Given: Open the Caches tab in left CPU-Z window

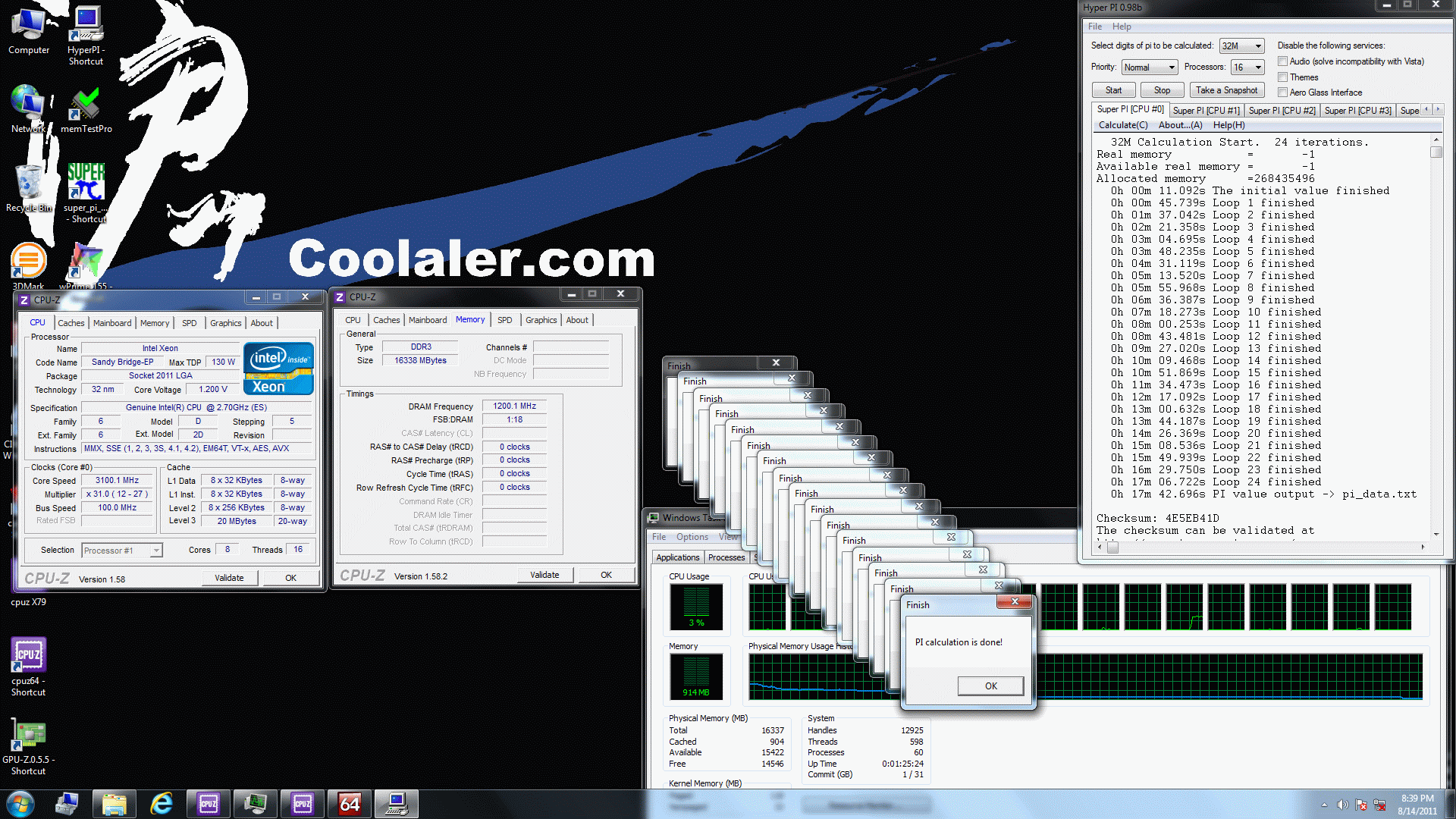Looking at the screenshot, I should 71,323.
